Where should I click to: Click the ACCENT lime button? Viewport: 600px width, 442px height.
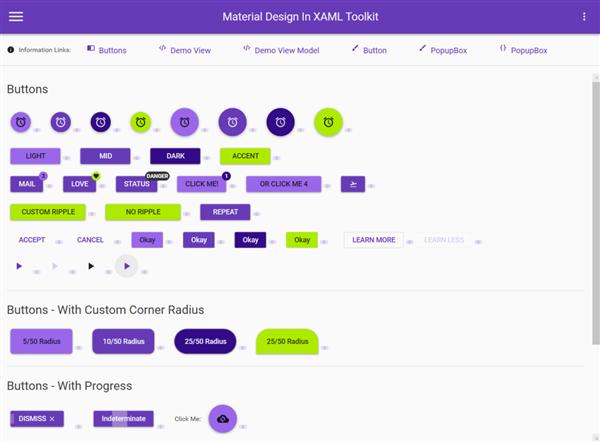245,156
